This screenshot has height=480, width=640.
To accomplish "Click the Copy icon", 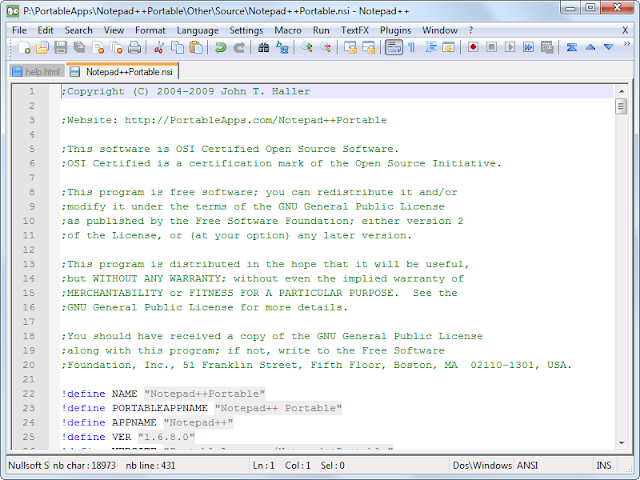I will (x=178, y=48).
